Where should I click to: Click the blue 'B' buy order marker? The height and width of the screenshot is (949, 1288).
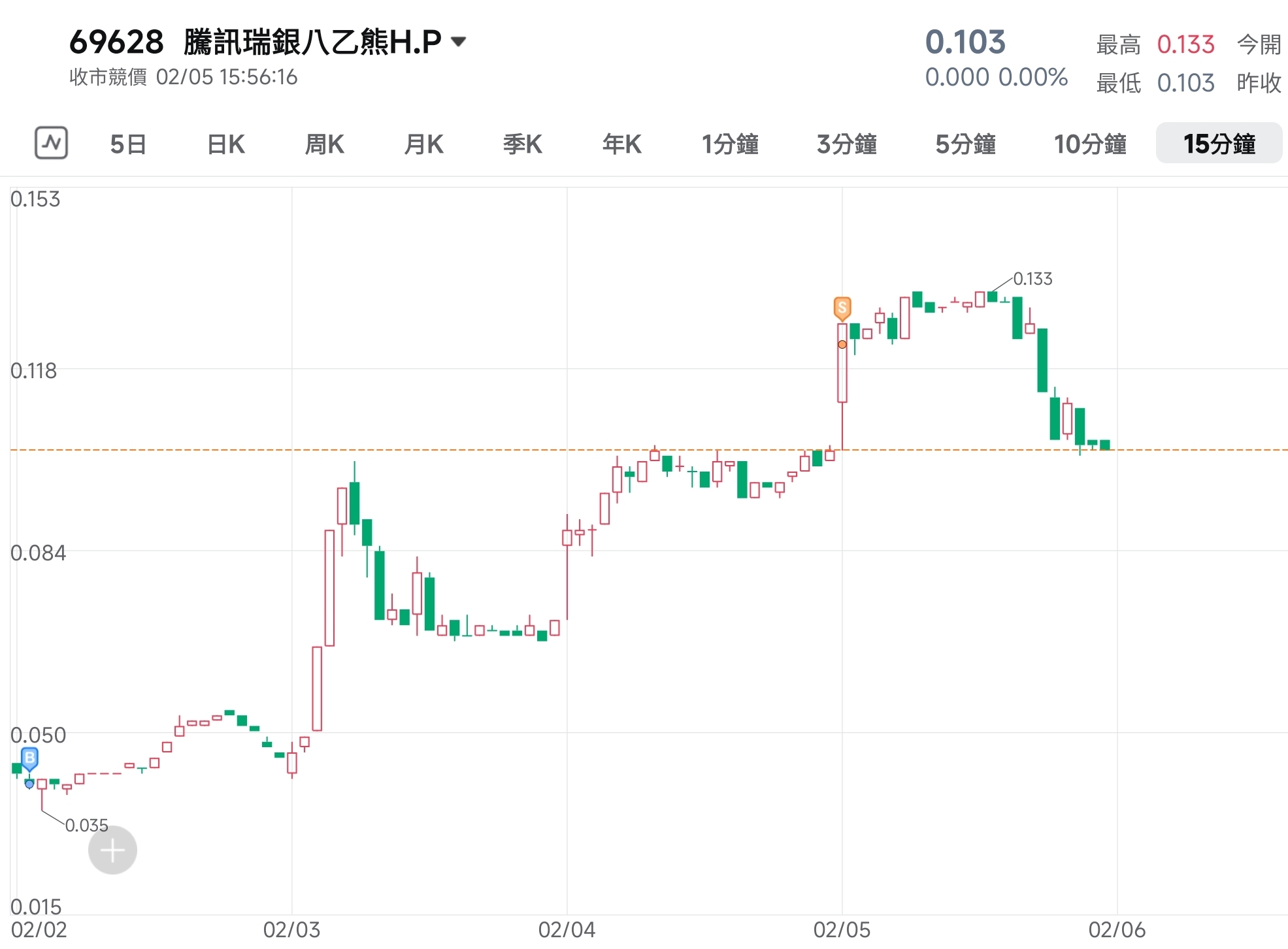(x=29, y=758)
